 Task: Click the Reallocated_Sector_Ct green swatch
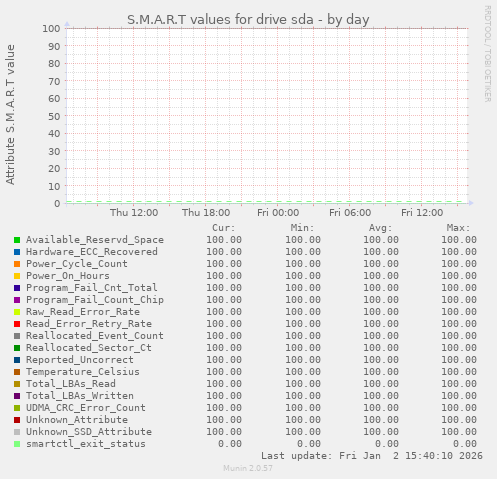17,348
